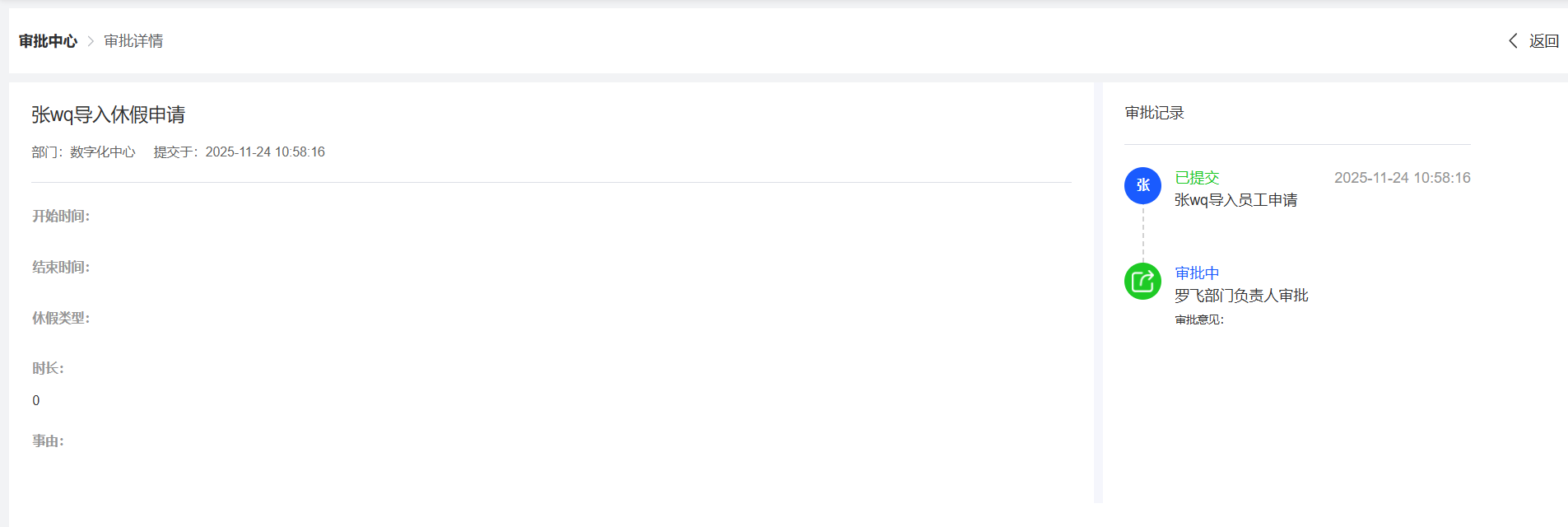
Task: Click the blue 张 avatar circle
Action: pos(1142,185)
